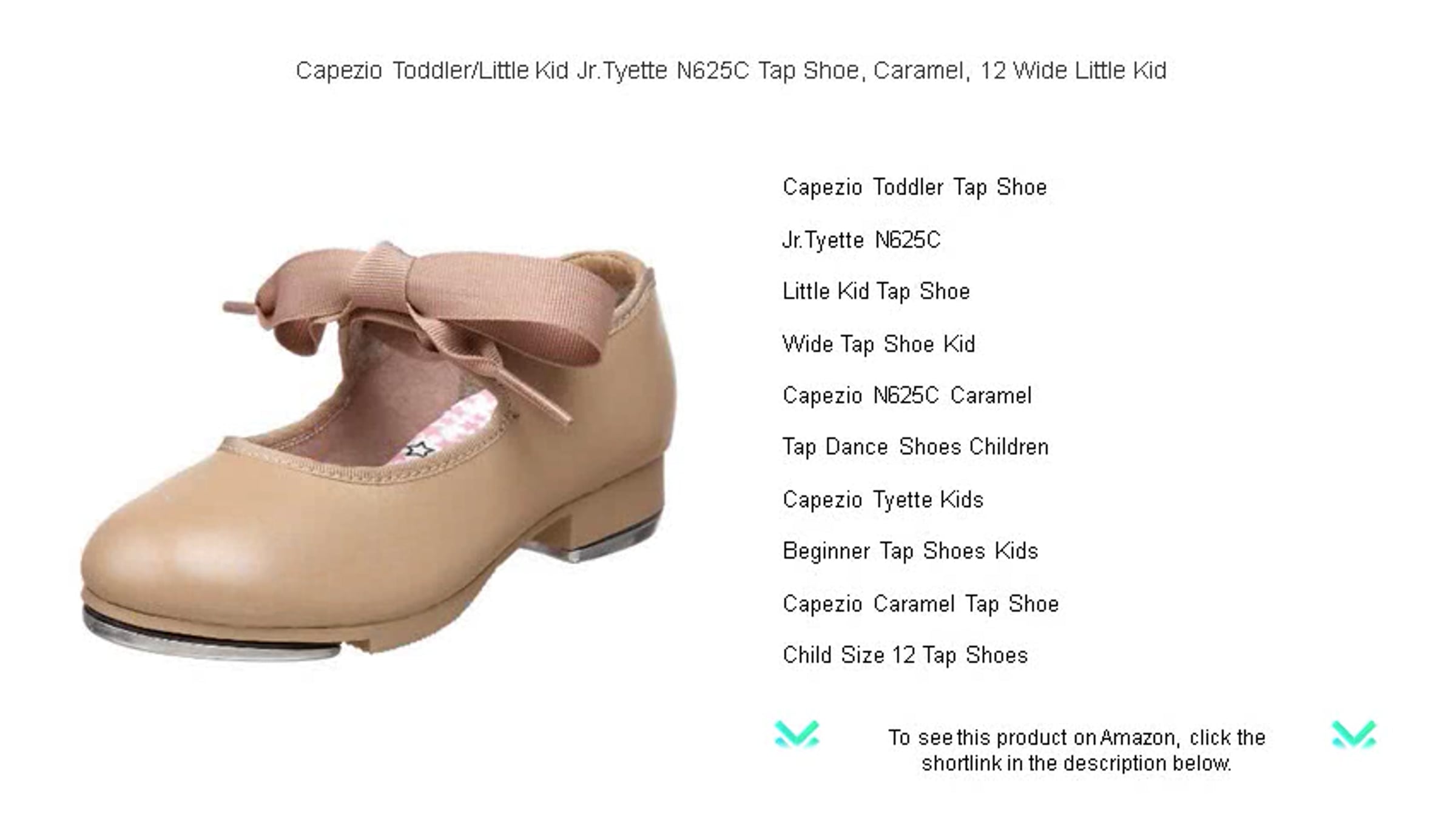Click 'Child Size 12 Tap Shoes' text
The height and width of the screenshot is (820, 1456).
(905, 656)
